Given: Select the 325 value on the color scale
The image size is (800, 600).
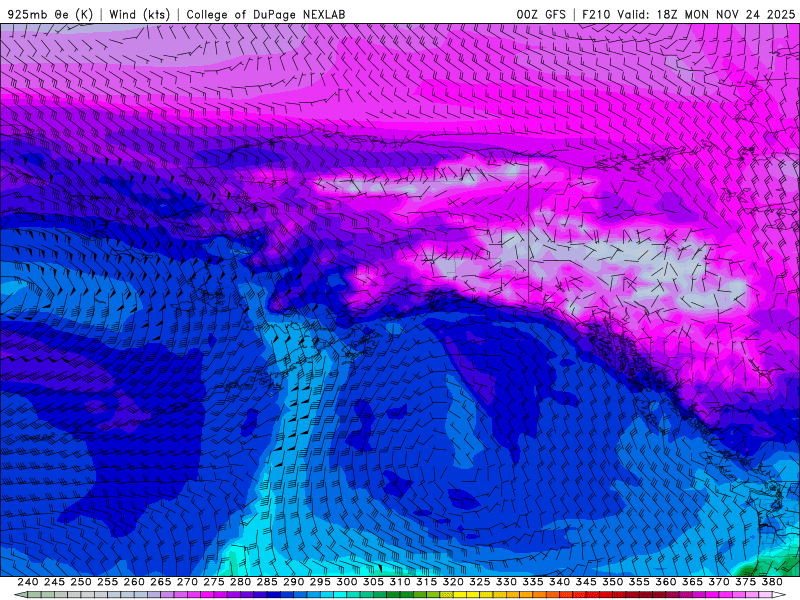Looking at the screenshot, I should pos(480,582).
